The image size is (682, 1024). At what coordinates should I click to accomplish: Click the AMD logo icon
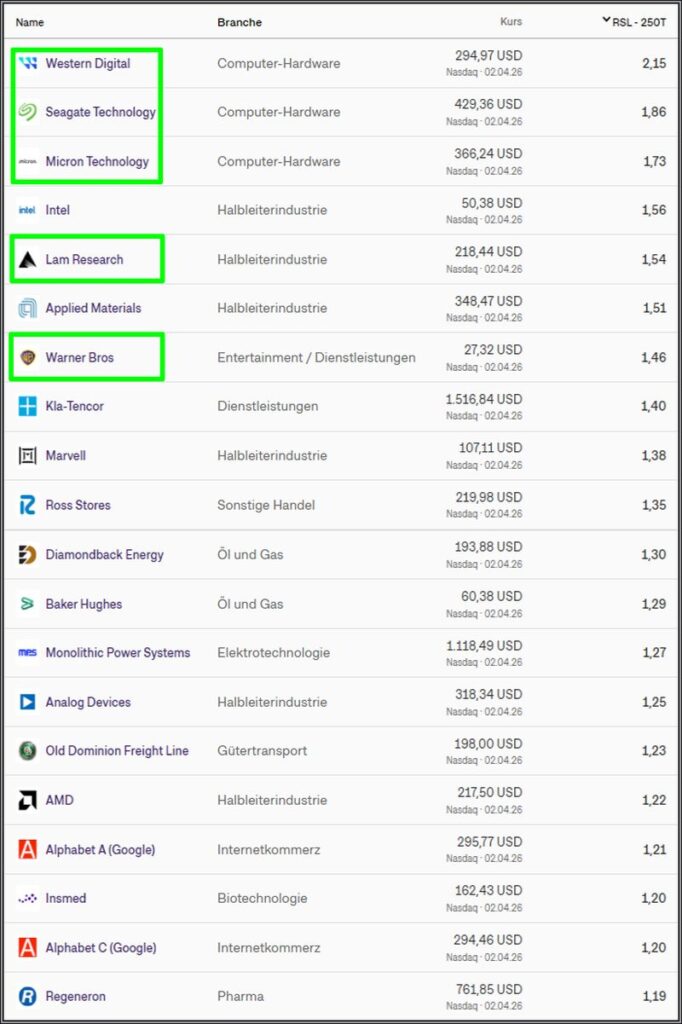click(x=28, y=800)
